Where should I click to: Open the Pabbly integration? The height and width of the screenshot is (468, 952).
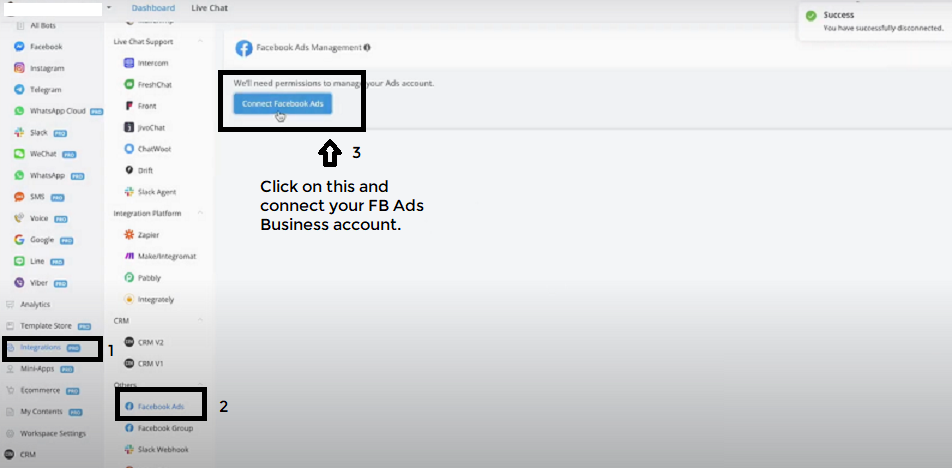[x=149, y=277]
